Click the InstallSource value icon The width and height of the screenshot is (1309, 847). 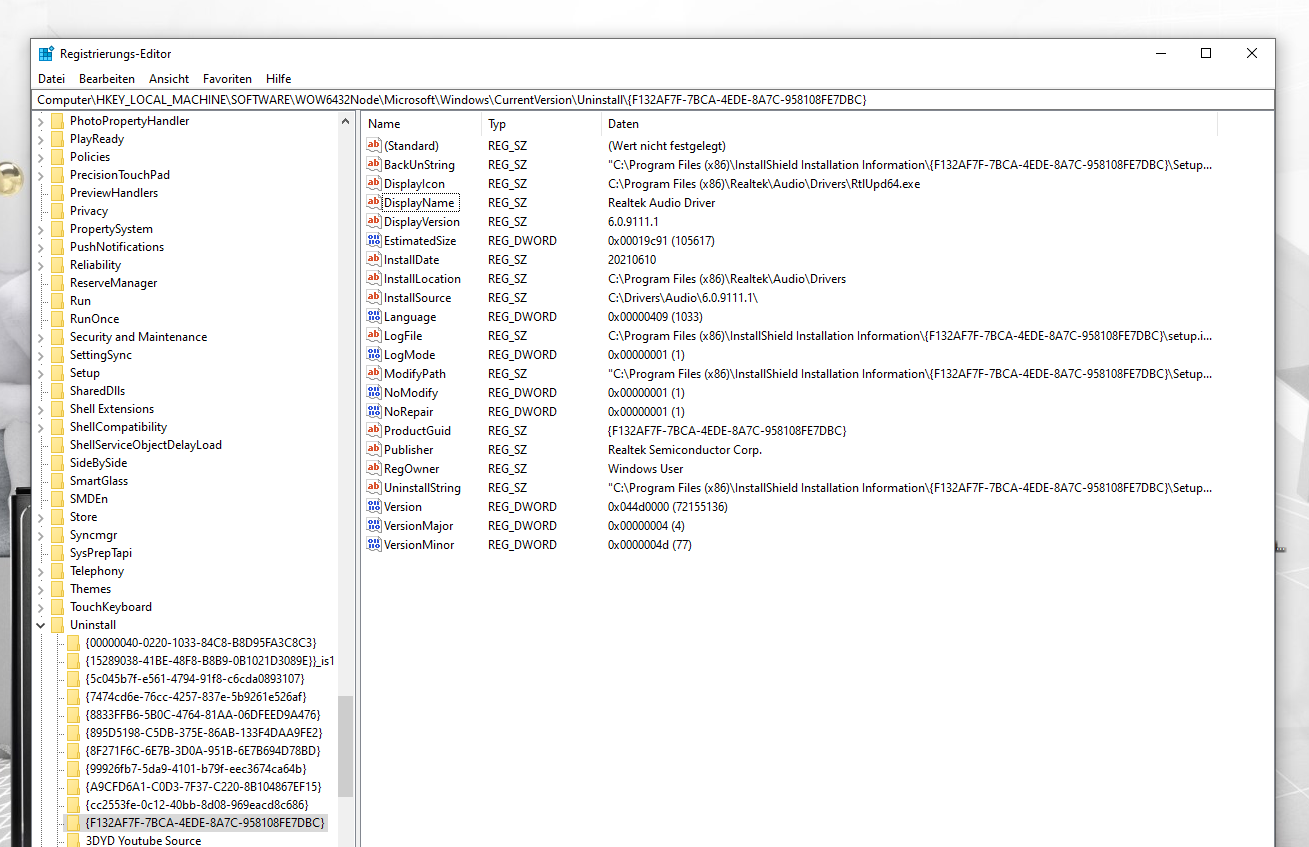374,297
